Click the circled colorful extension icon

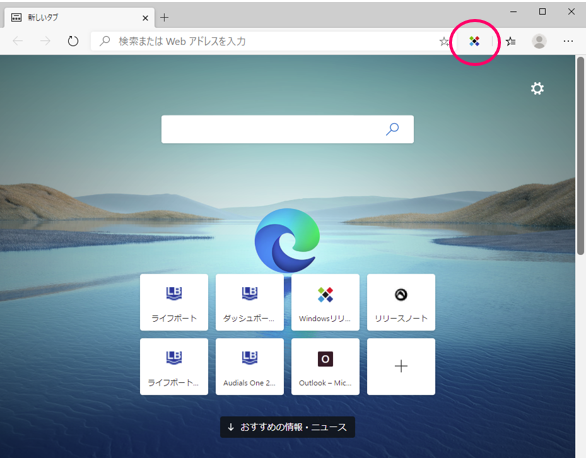[x=474, y=41]
